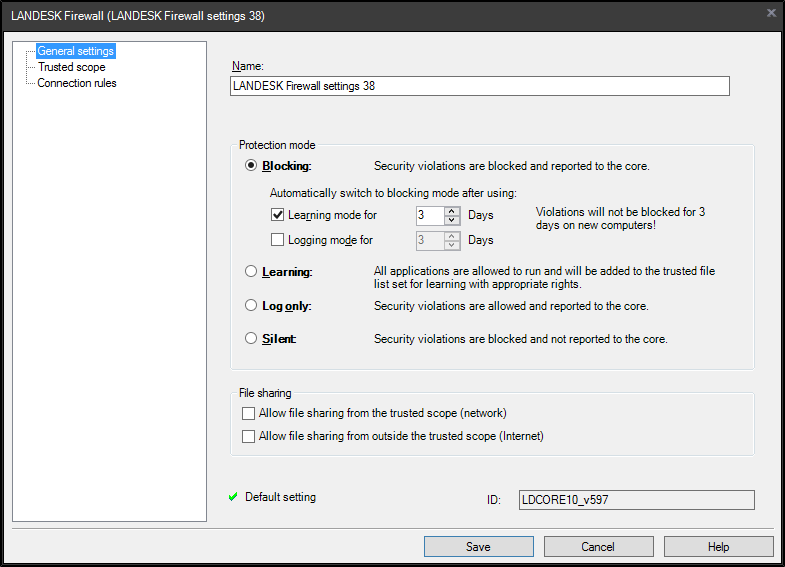Allow file sharing from trusted scope (network)
Viewport: 785px width, 567px height.
pyautogui.click(x=249, y=413)
